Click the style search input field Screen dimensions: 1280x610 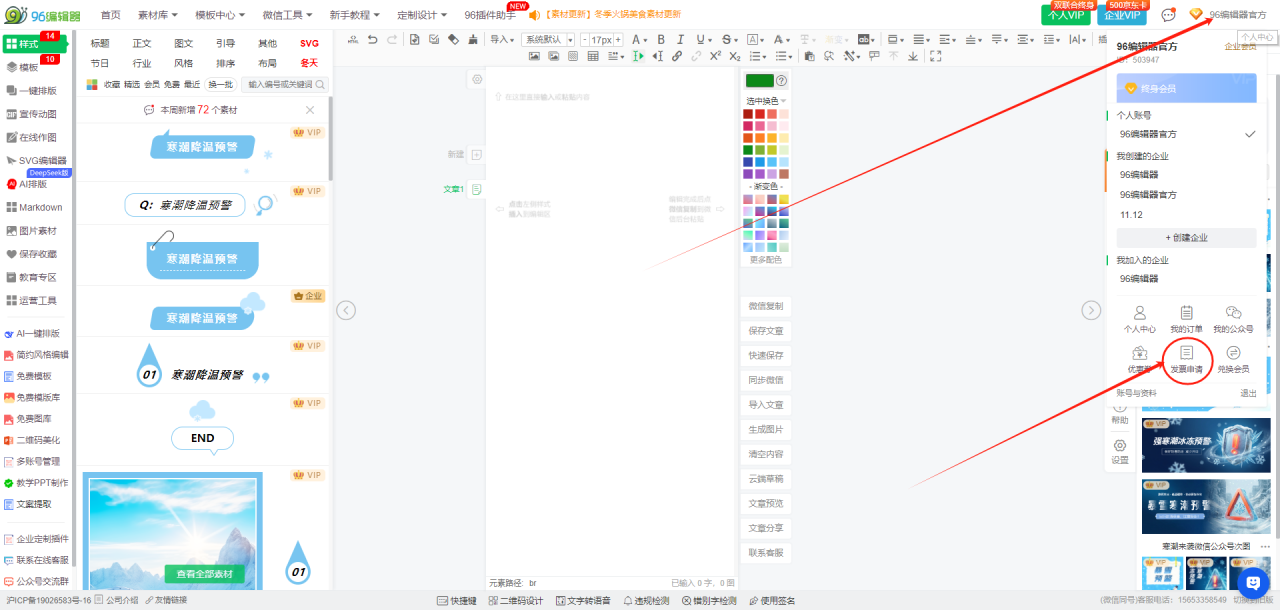(280, 85)
